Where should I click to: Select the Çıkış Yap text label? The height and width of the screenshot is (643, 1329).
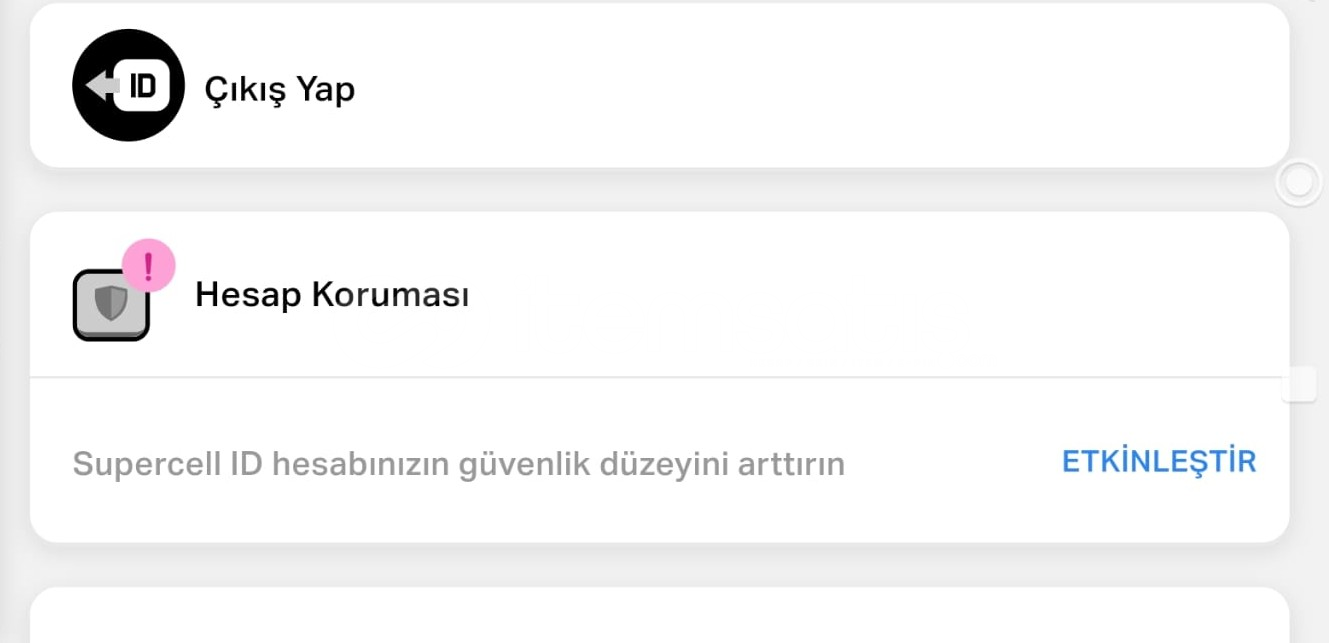click(x=279, y=90)
